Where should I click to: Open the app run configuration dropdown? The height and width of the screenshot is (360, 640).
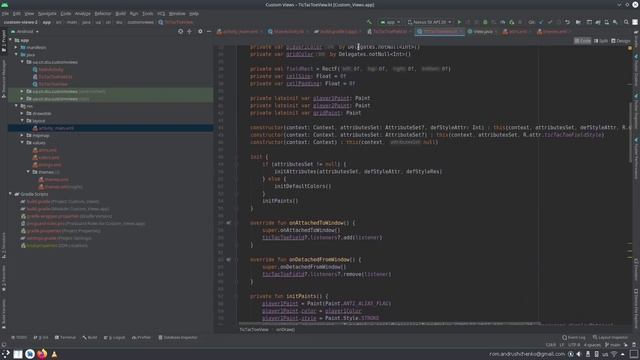point(390,22)
